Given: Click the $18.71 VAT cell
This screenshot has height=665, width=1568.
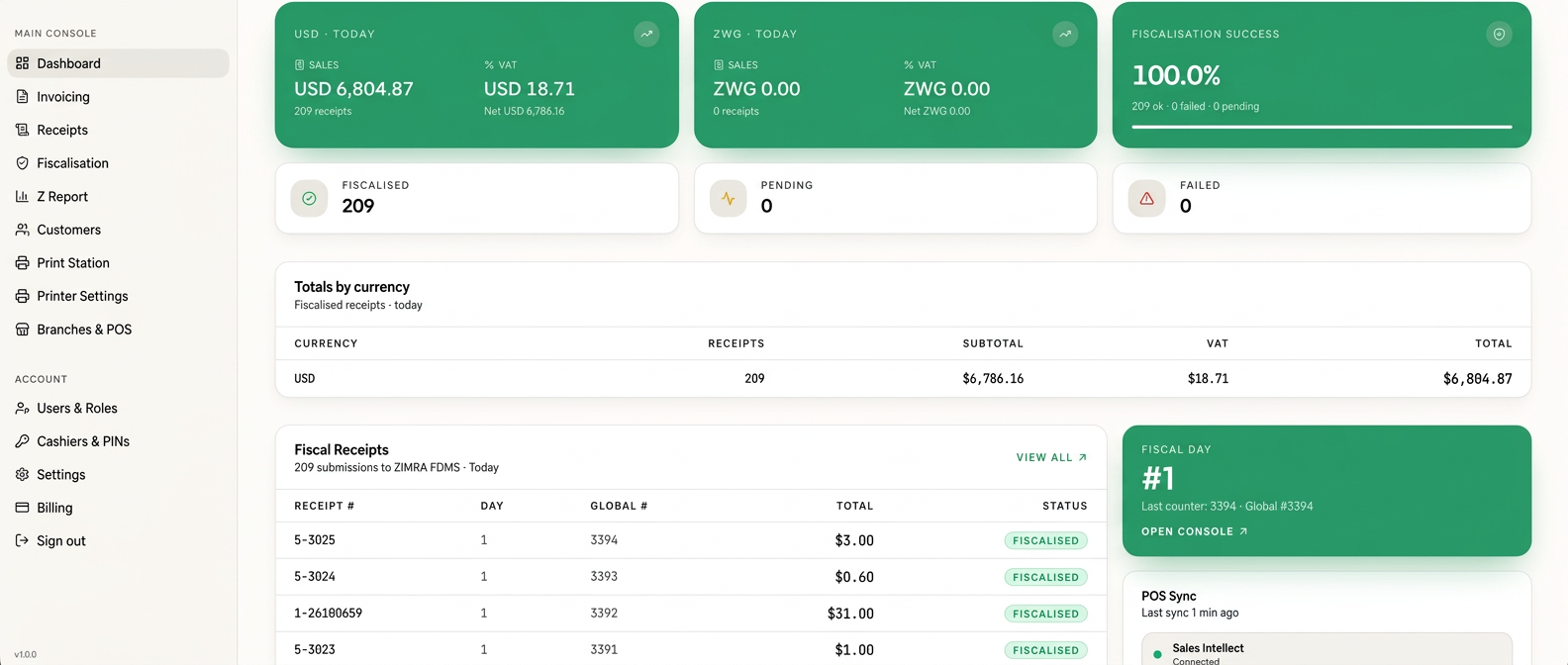Looking at the screenshot, I should click(x=1208, y=379).
